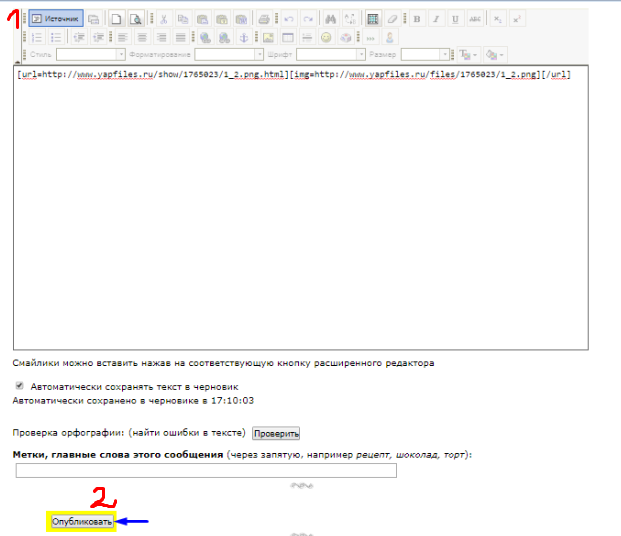The width and height of the screenshot is (621, 536).
Task: Toggle auto-save text to draft checkbox
Action: pyautogui.click(x=19, y=385)
